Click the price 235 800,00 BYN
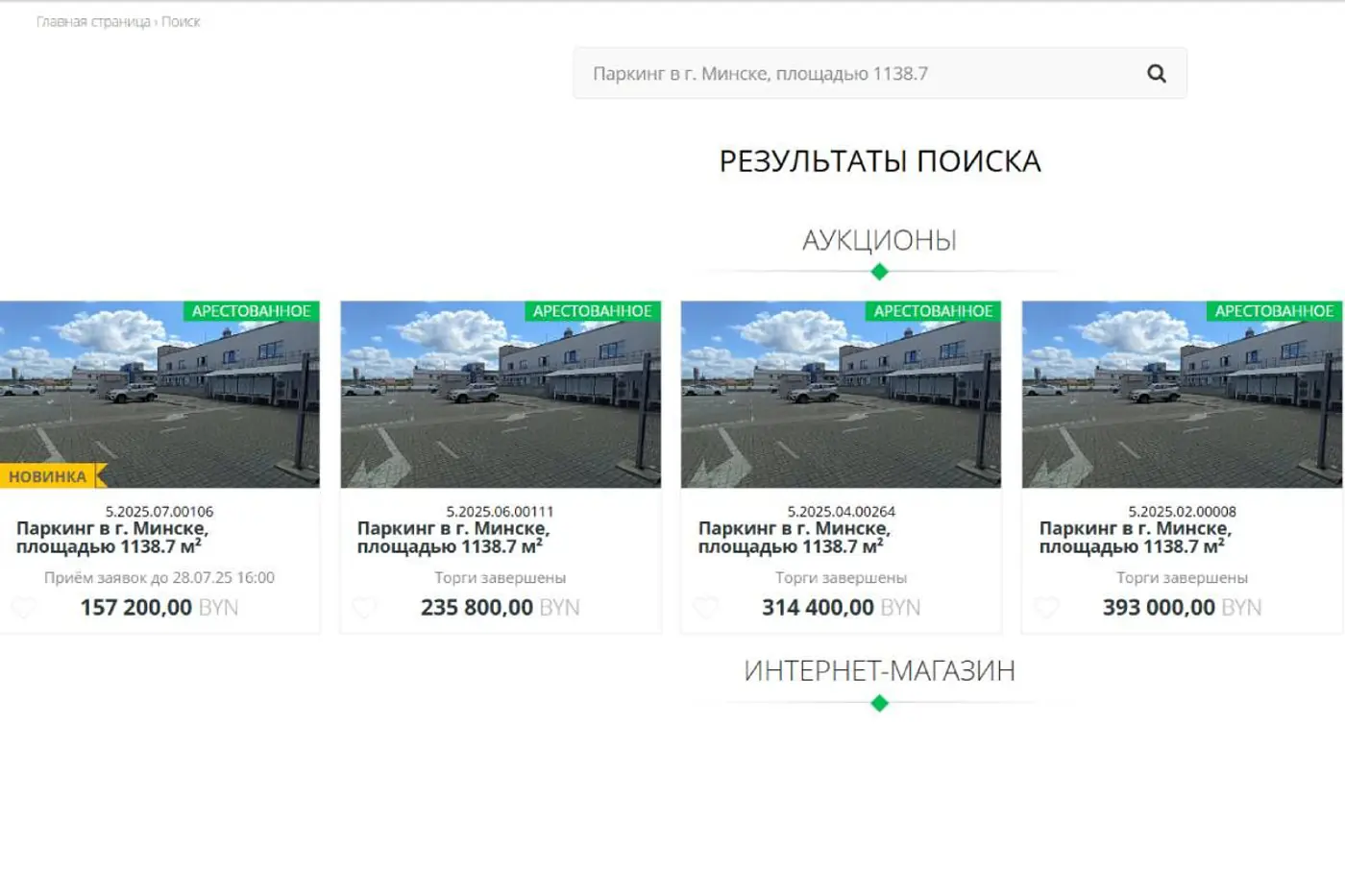 [x=501, y=608]
